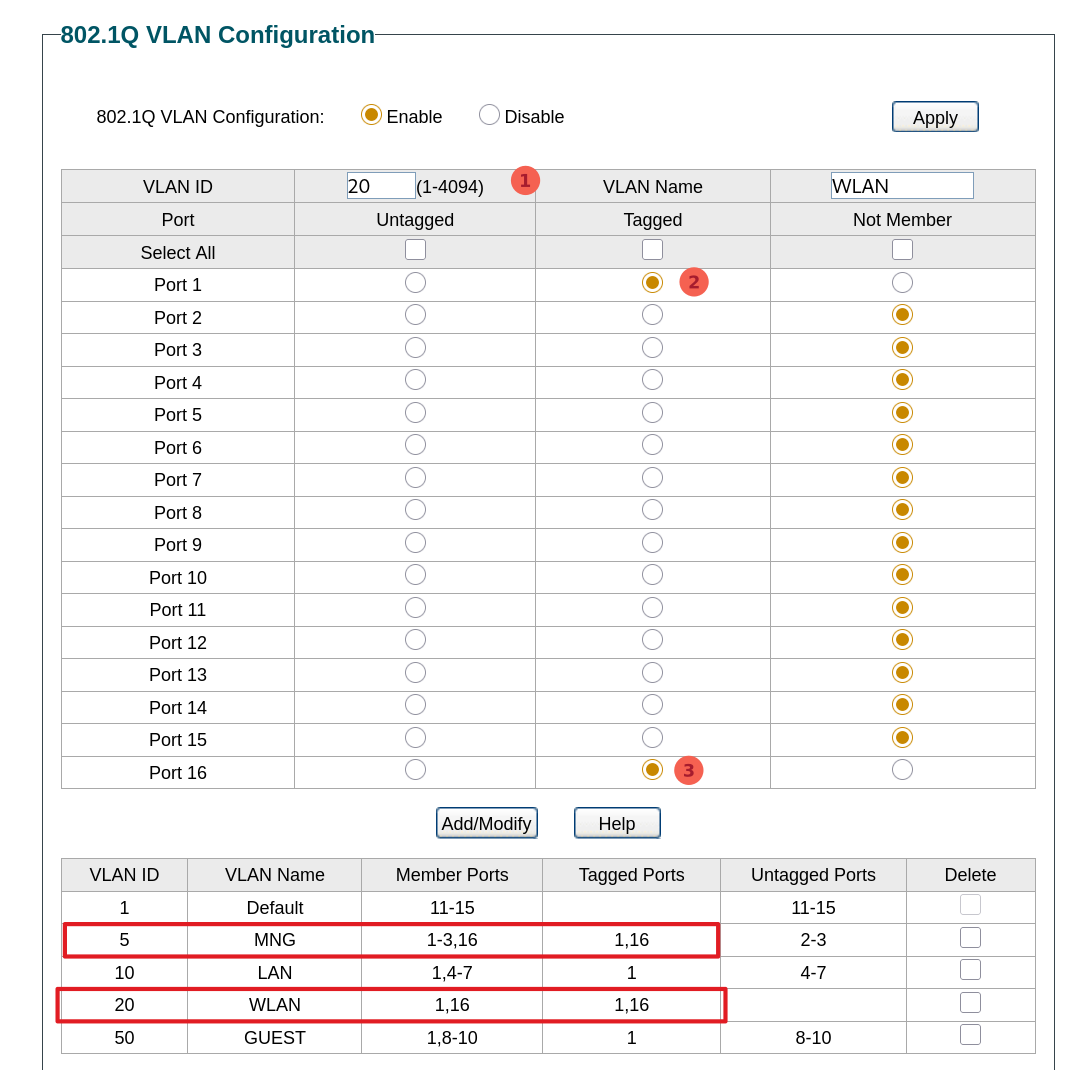Tick the delete checkbox for VLAN 10 LAN
1072x1070 pixels.
(x=970, y=970)
